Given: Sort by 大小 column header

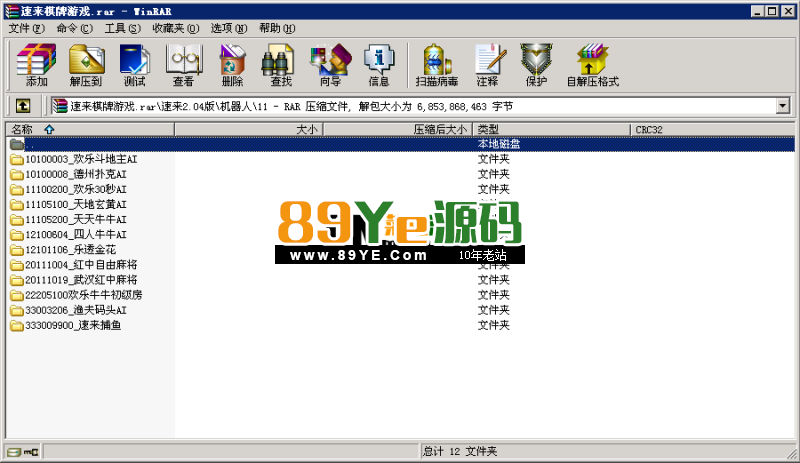Looking at the screenshot, I should (x=249, y=130).
